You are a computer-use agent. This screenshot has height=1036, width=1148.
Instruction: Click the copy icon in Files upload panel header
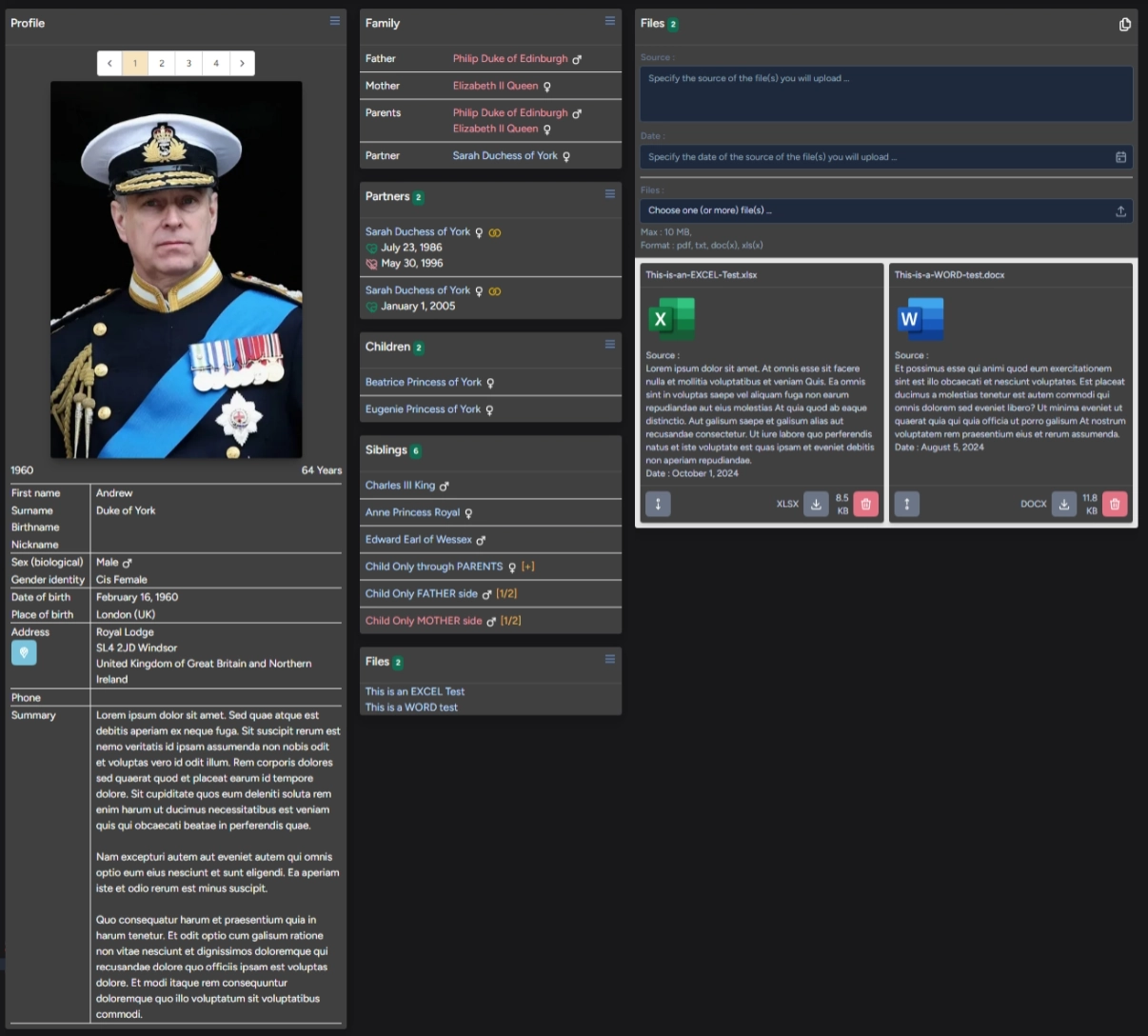click(x=1124, y=24)
